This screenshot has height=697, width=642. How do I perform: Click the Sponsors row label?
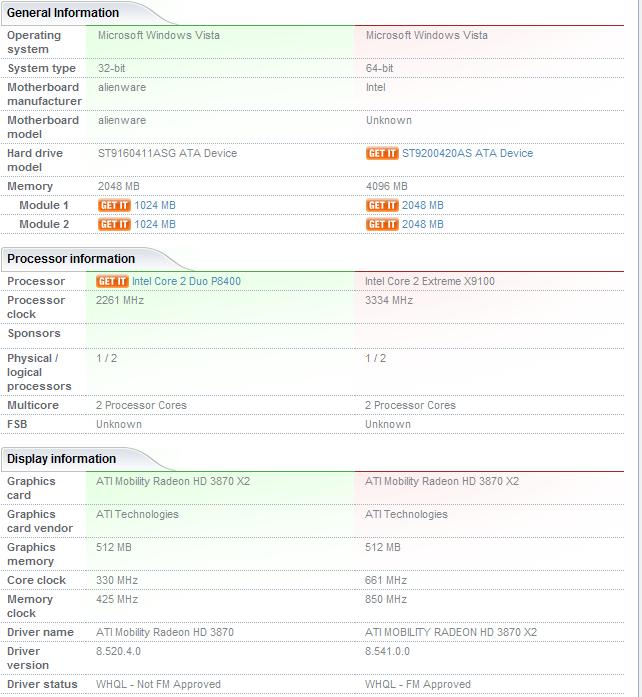click(x=34, y=334)
